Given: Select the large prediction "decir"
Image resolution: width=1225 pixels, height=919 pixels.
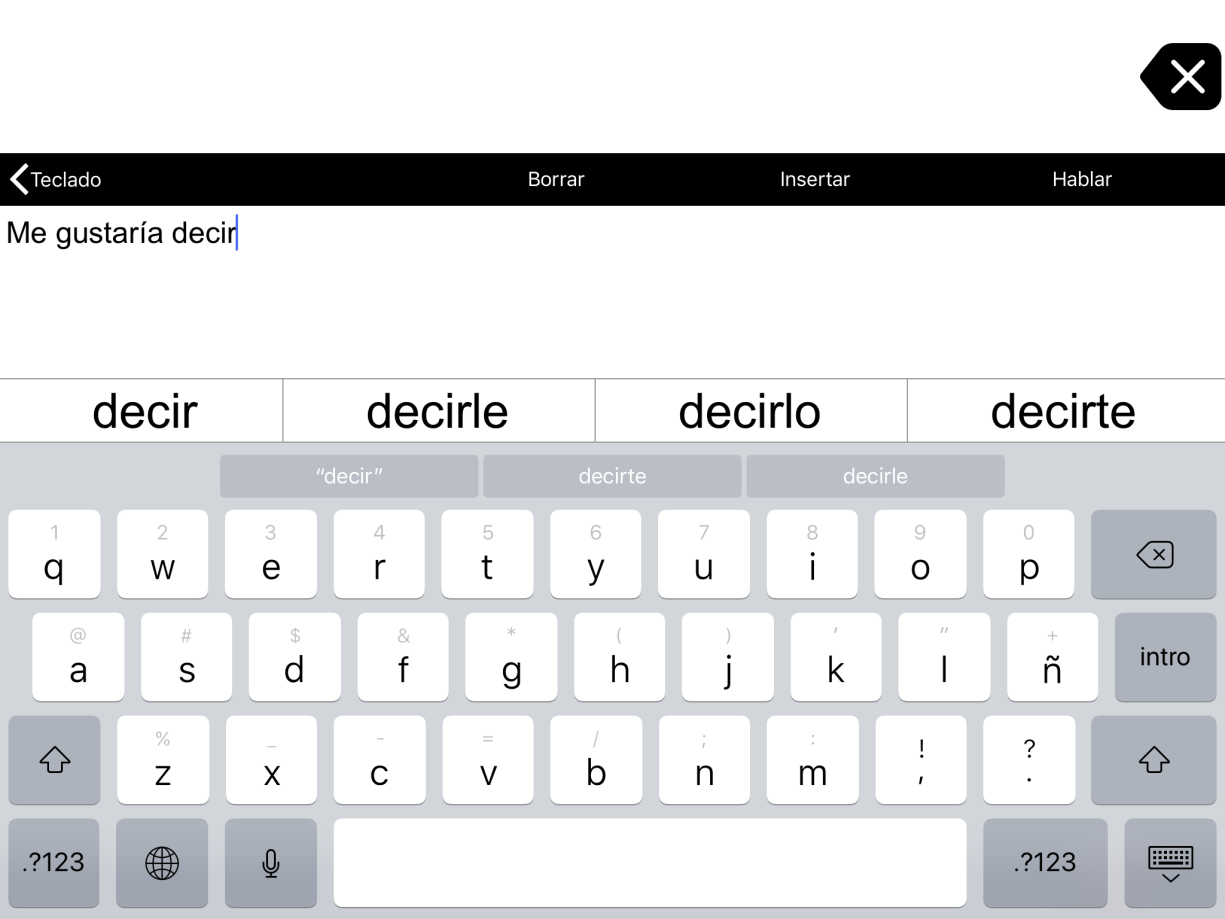Looking at the screenshot, I should click(142, 411).
